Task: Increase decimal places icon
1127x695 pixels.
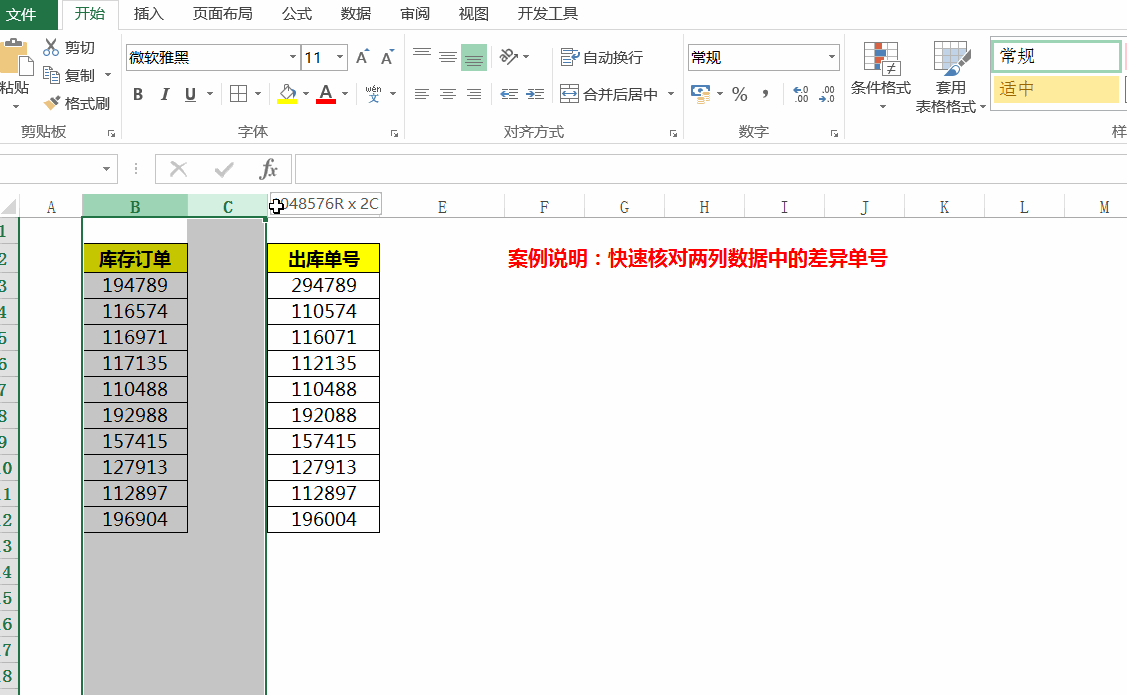Action: point(801,94)
